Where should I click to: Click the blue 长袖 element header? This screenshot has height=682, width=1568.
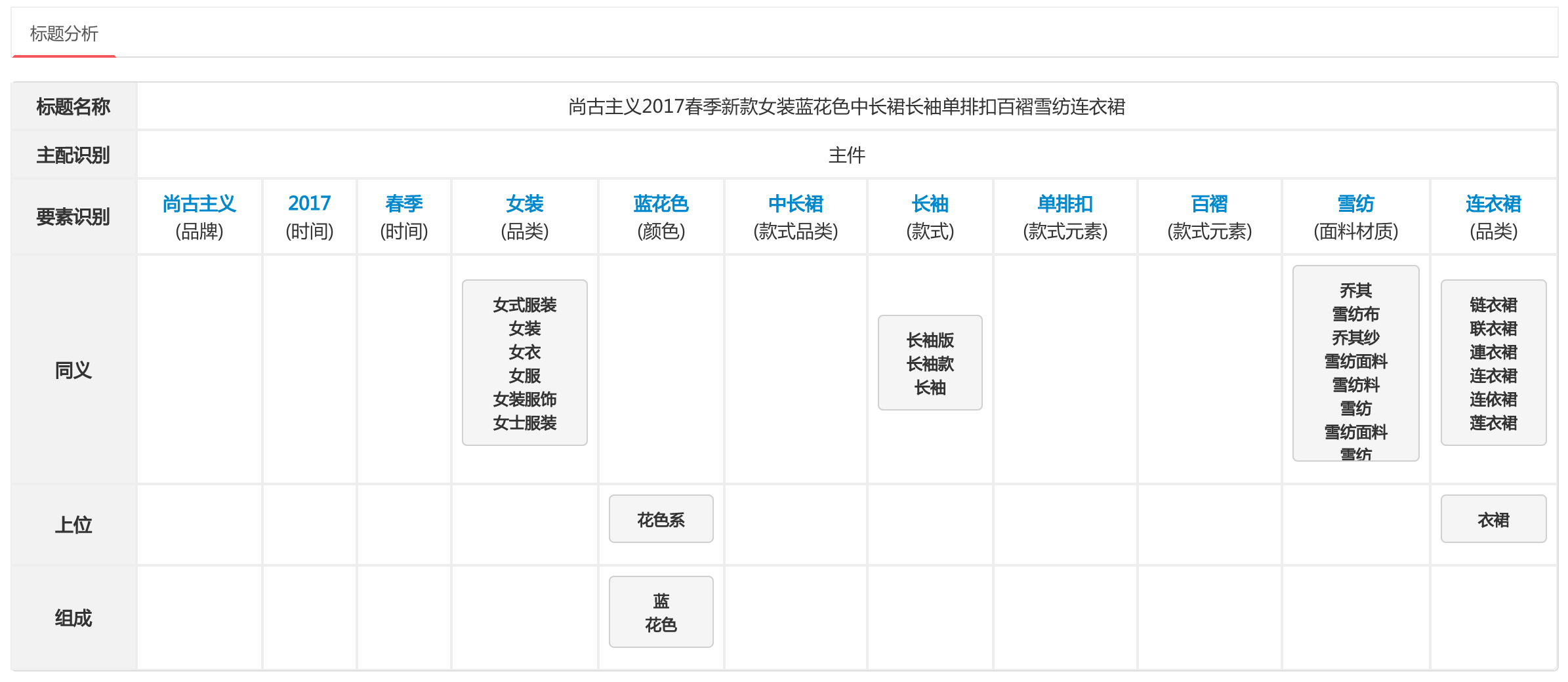click(x=930, y=204)
